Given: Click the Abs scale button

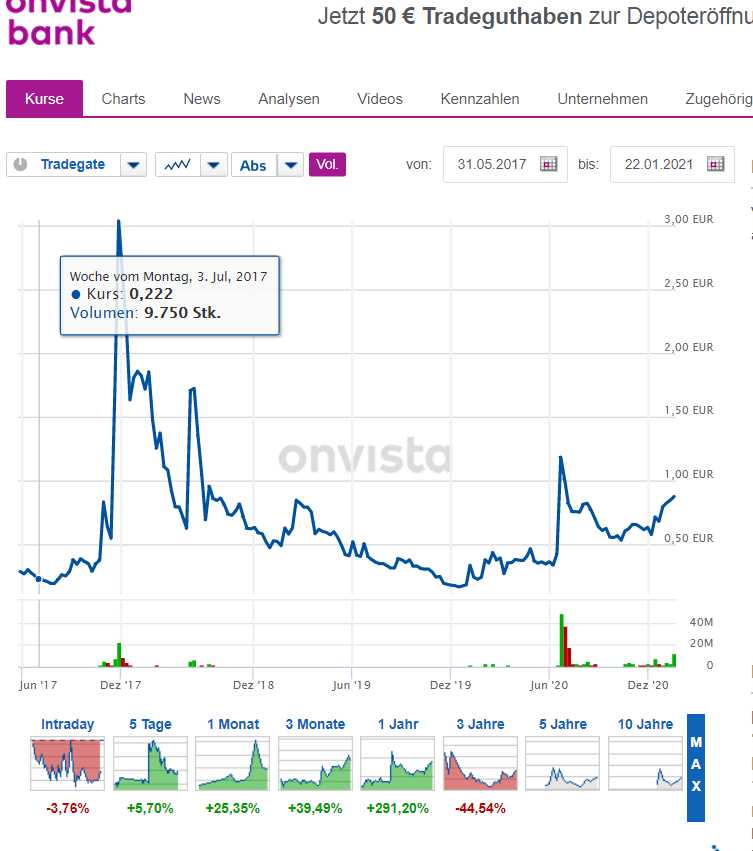Looking at the screenshot, I should tap(253, 165).
